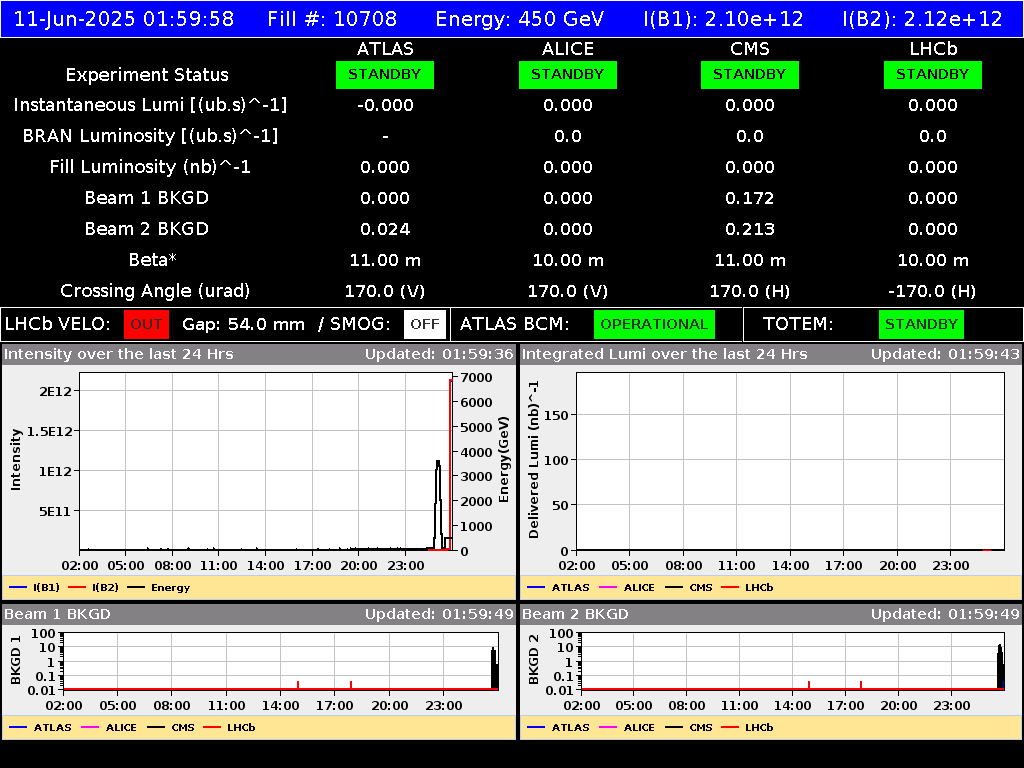Click the red I(B2) legend swatch

pyautogui.click(x=77, y=587)
